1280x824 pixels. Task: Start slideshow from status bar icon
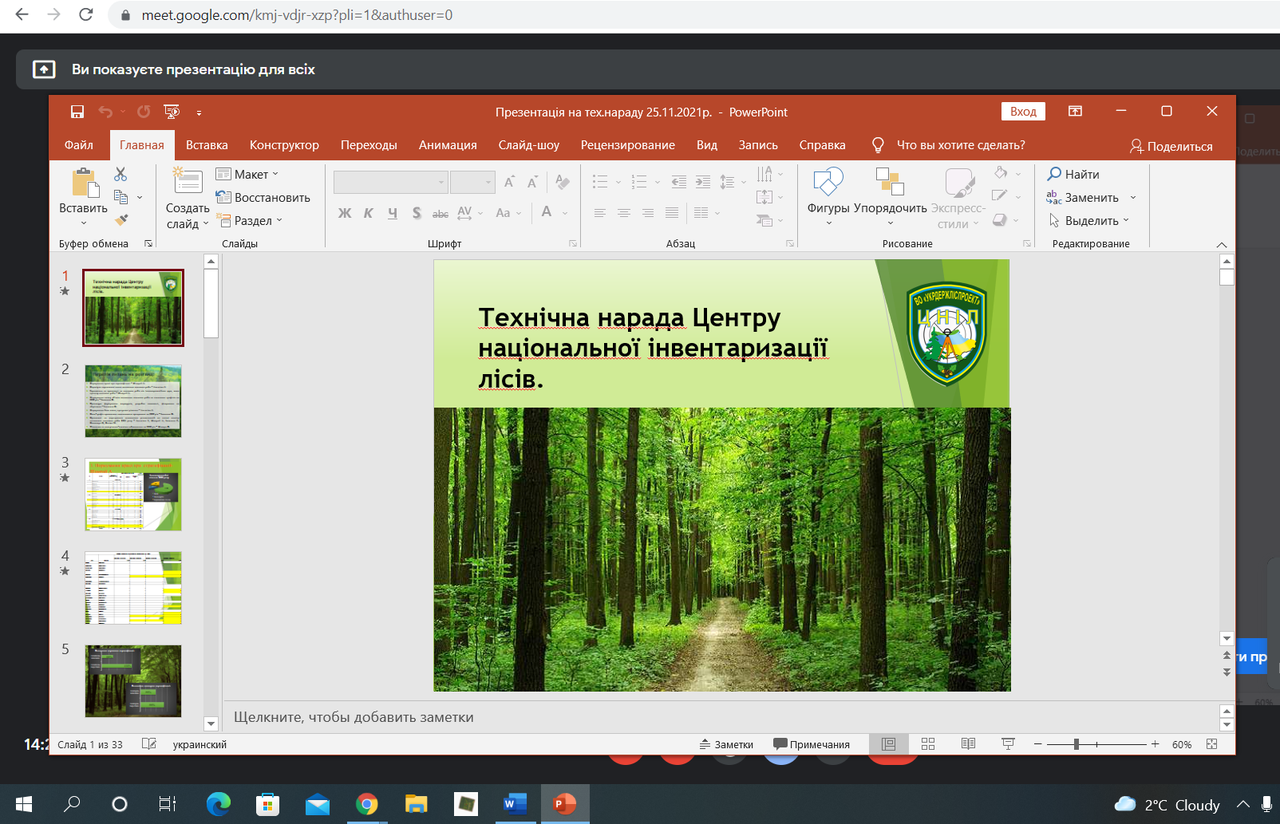coord(1008,744)
